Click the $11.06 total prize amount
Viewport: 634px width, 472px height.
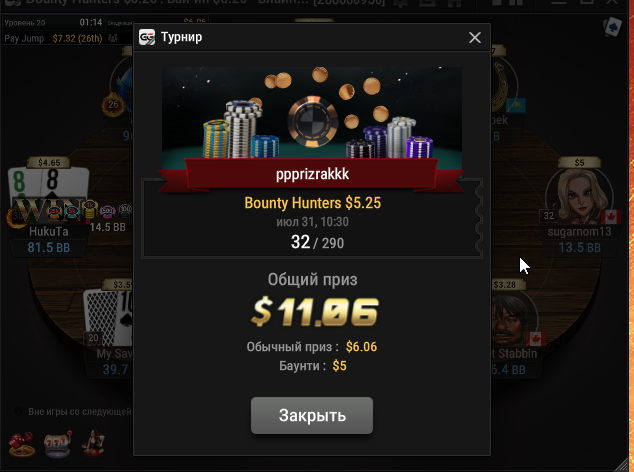pos(315,311)
